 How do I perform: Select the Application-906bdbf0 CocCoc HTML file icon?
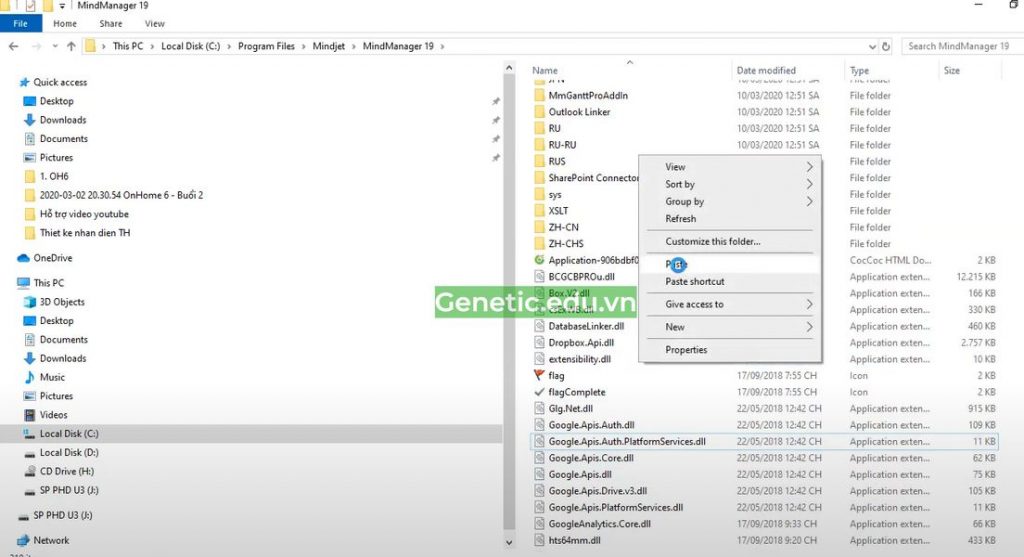tap(539, 260)
